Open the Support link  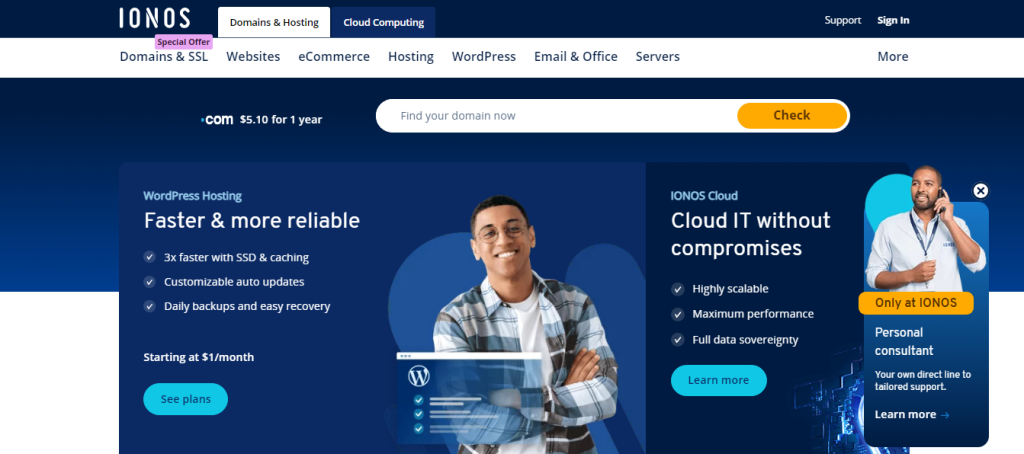(842, 20)
